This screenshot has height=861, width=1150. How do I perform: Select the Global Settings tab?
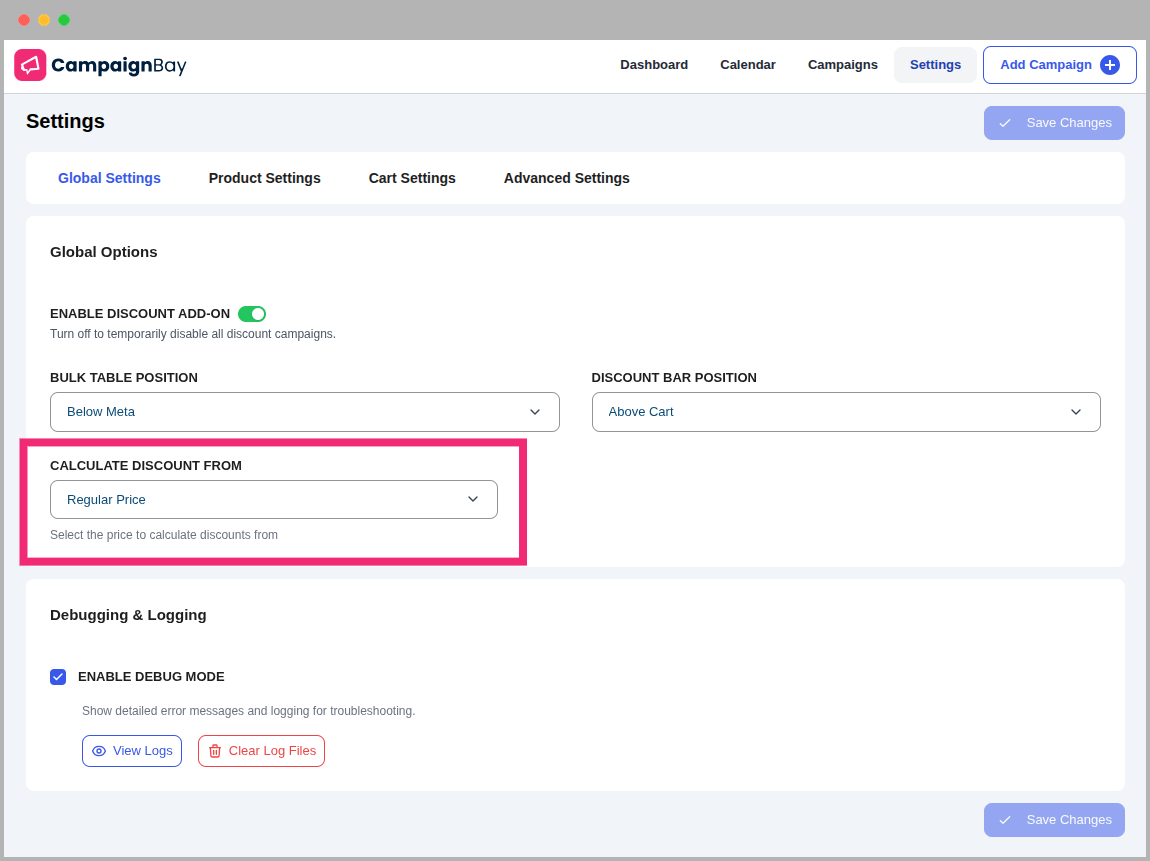click(x=109, y=178)
